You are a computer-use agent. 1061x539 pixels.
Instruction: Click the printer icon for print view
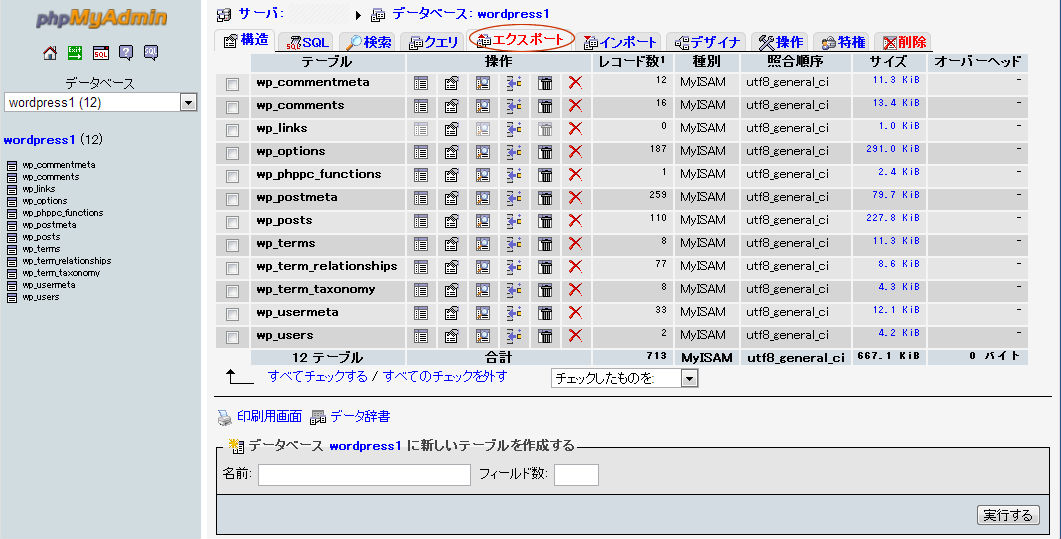pyautogui.click(x=225, y=417)
